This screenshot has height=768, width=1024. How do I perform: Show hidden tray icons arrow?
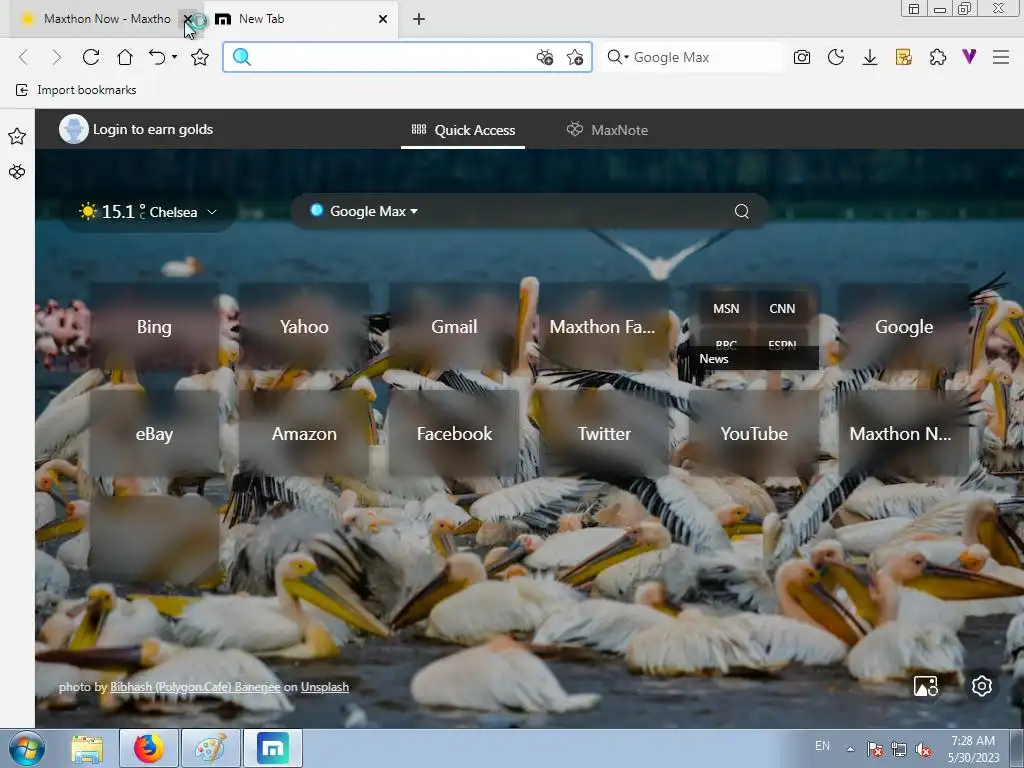(850, 749)
